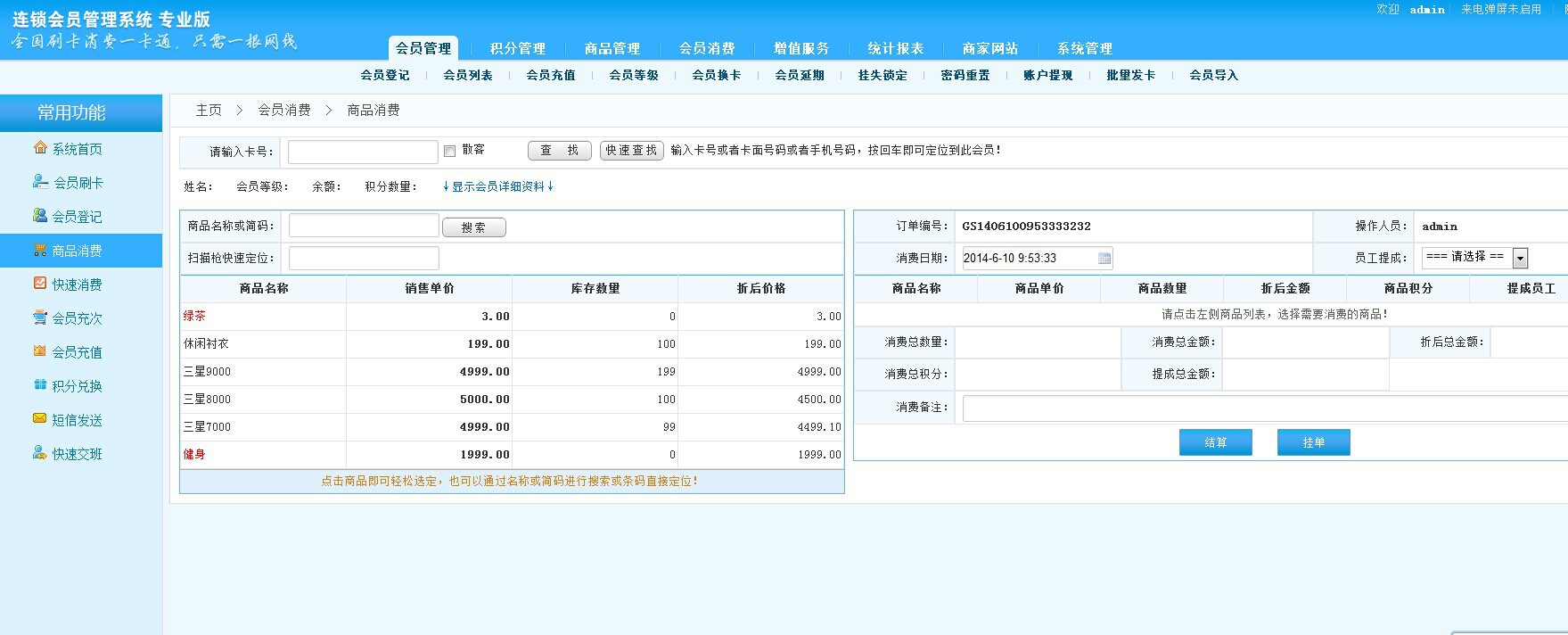The width and height of the screenshot is (1568, 635).
Task: Click the 快速查找 button
Action: coord(632,151)
